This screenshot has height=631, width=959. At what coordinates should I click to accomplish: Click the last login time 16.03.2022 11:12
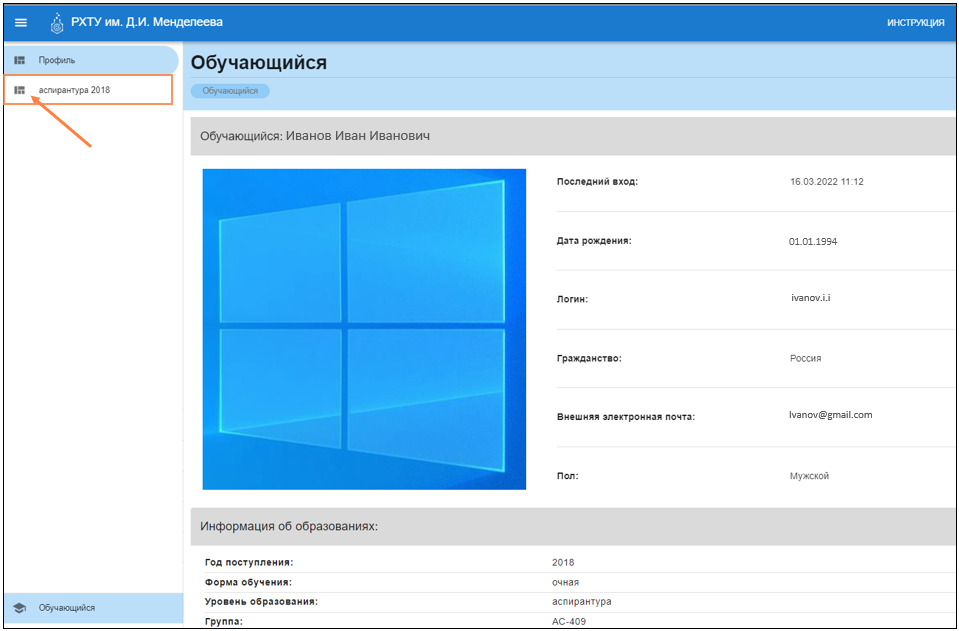pyautogui.click(x=826, y=182)
